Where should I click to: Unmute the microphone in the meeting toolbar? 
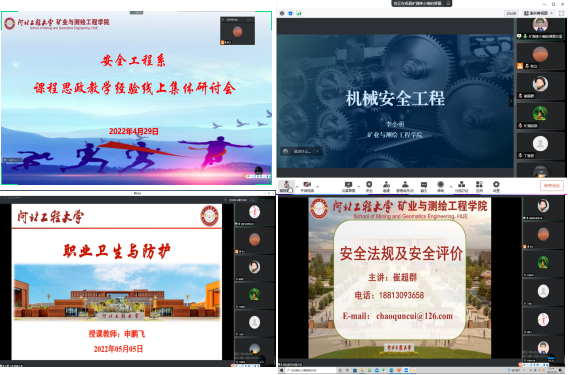286,186
